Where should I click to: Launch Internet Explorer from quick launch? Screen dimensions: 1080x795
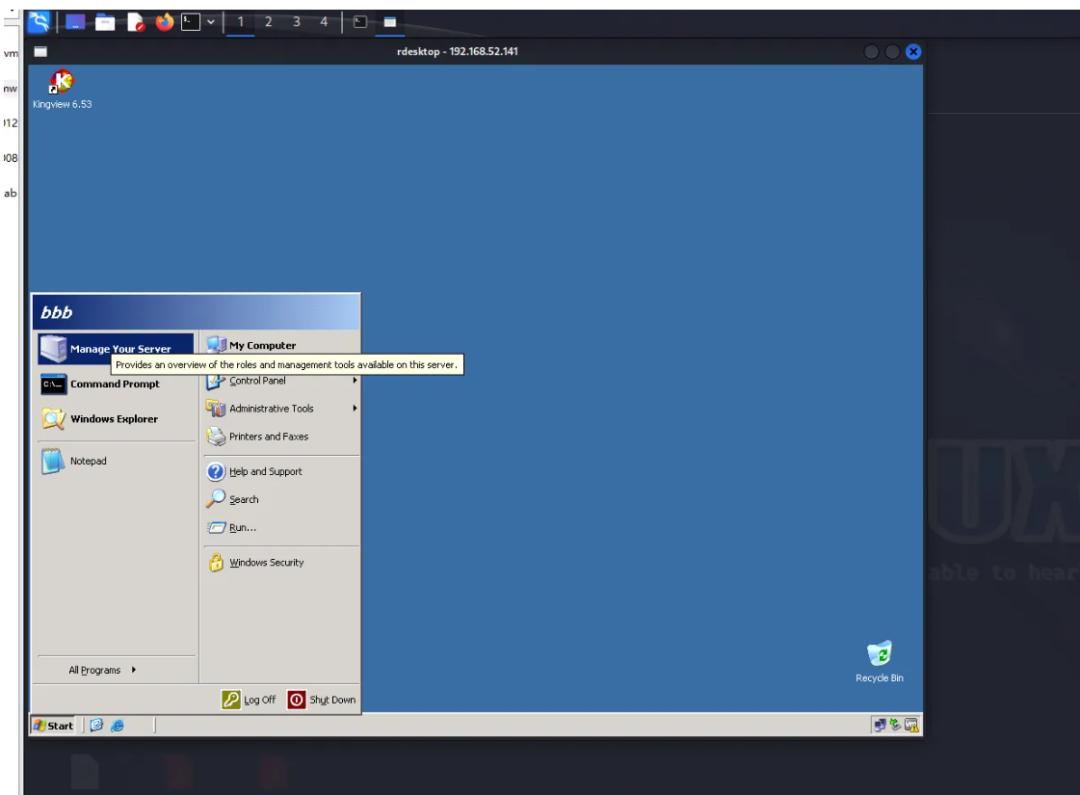118,725
